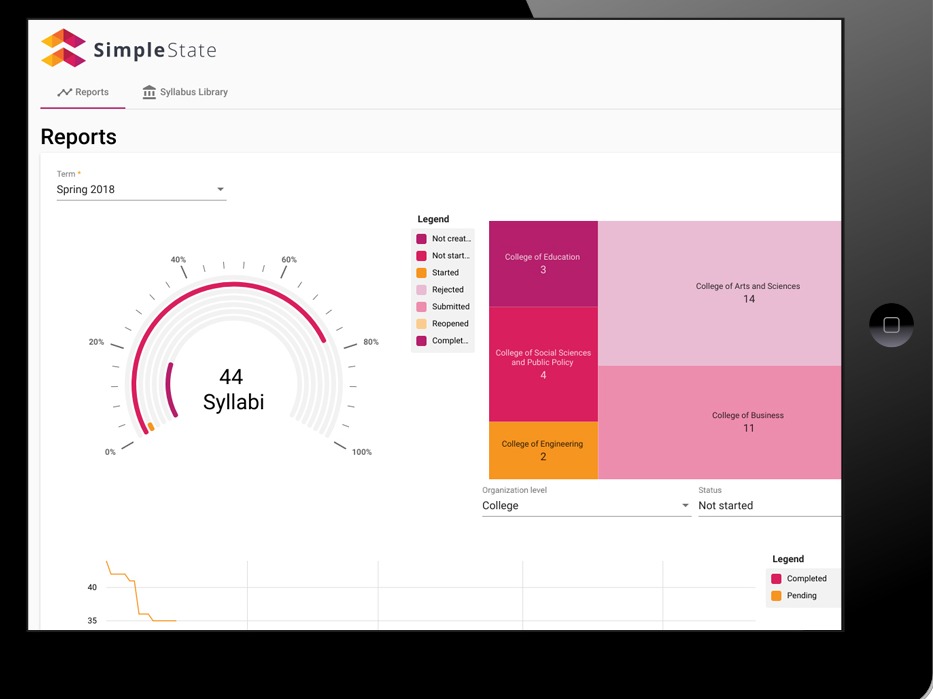Toggle the Submitted legend entry
This screenshot has width=933, height=699.
[450, 307]
